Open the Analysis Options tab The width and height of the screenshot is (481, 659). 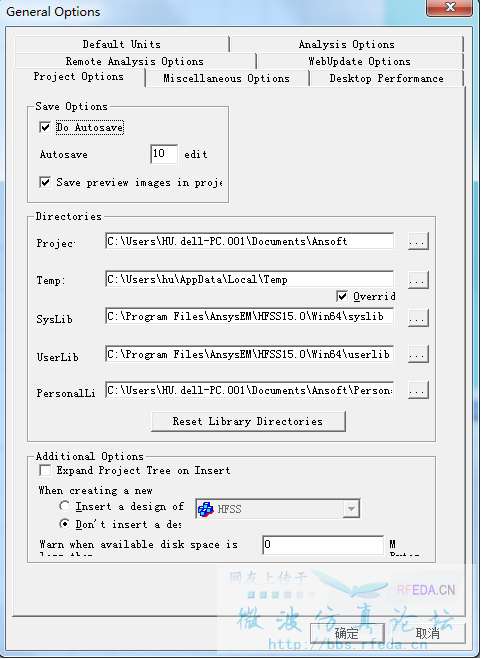(x=347, y=44)
